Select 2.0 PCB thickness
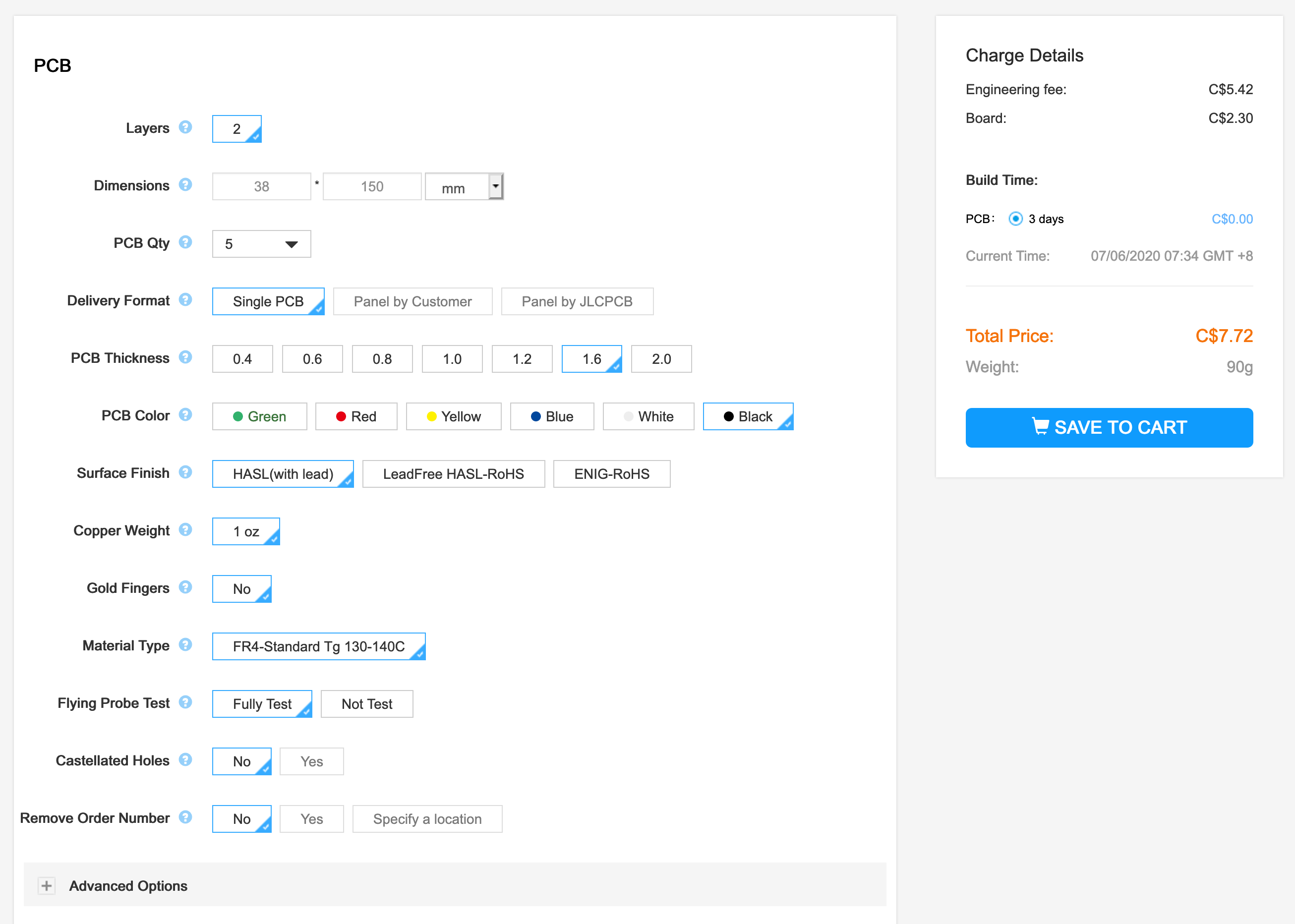Viewport: 1295px width, 924px height. (662, 359)
